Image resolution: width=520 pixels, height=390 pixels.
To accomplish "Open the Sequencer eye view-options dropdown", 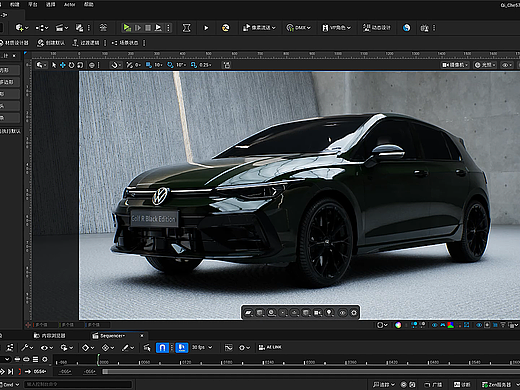I will coord(47,348).
